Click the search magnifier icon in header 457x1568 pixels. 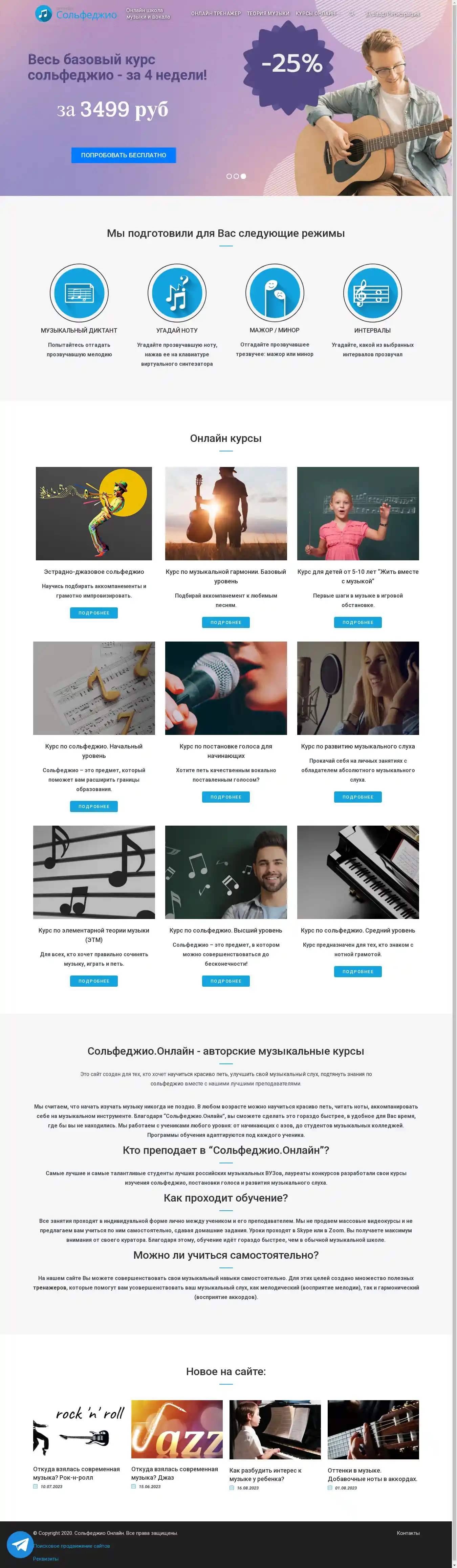pyautogui.click(x=351, y=13)
